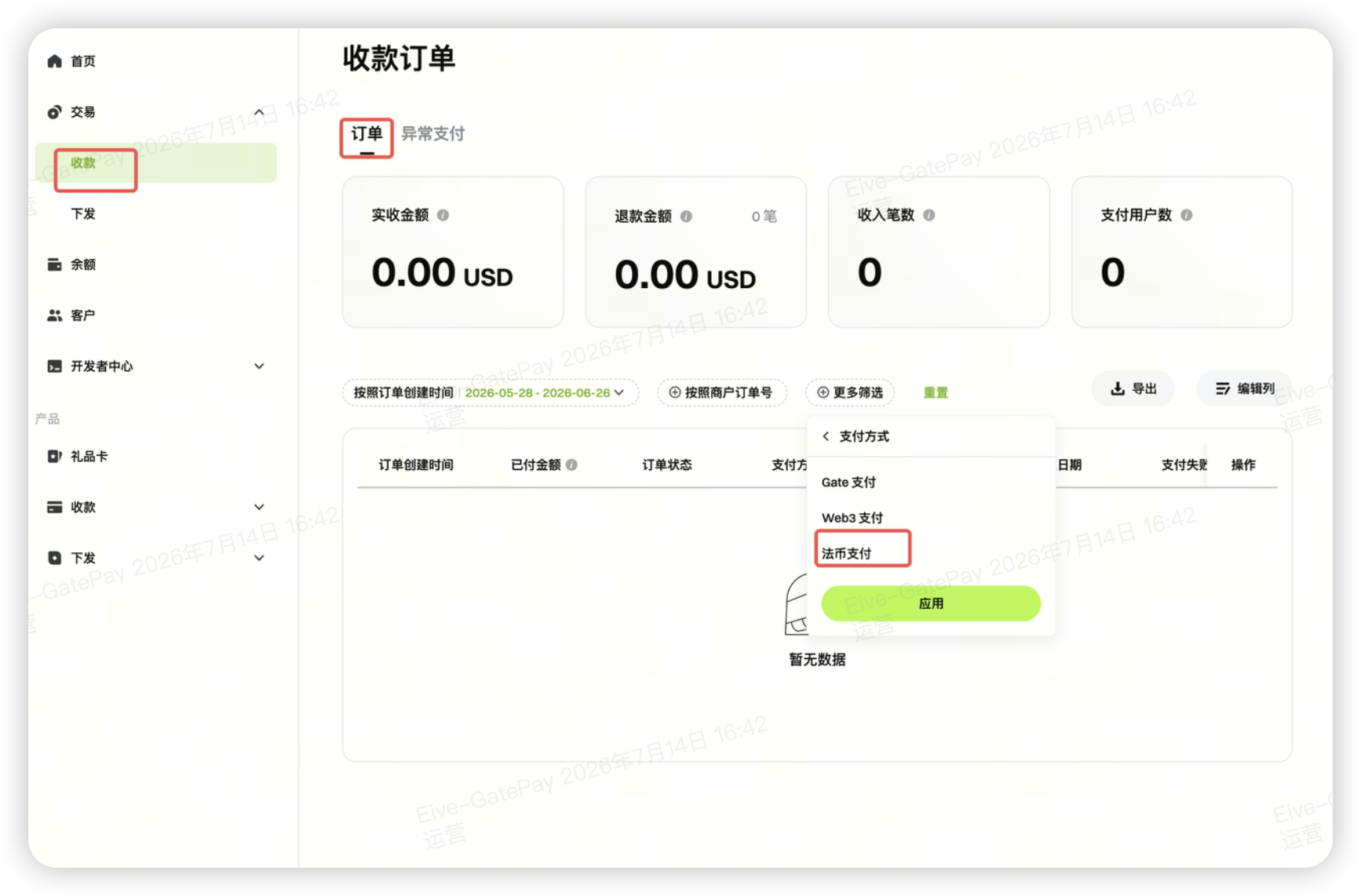Image resolution: width=1361 pixels, height=896 pixels.
Task: Click the 礼品卡 gift card icon
Action: [54, 456]
